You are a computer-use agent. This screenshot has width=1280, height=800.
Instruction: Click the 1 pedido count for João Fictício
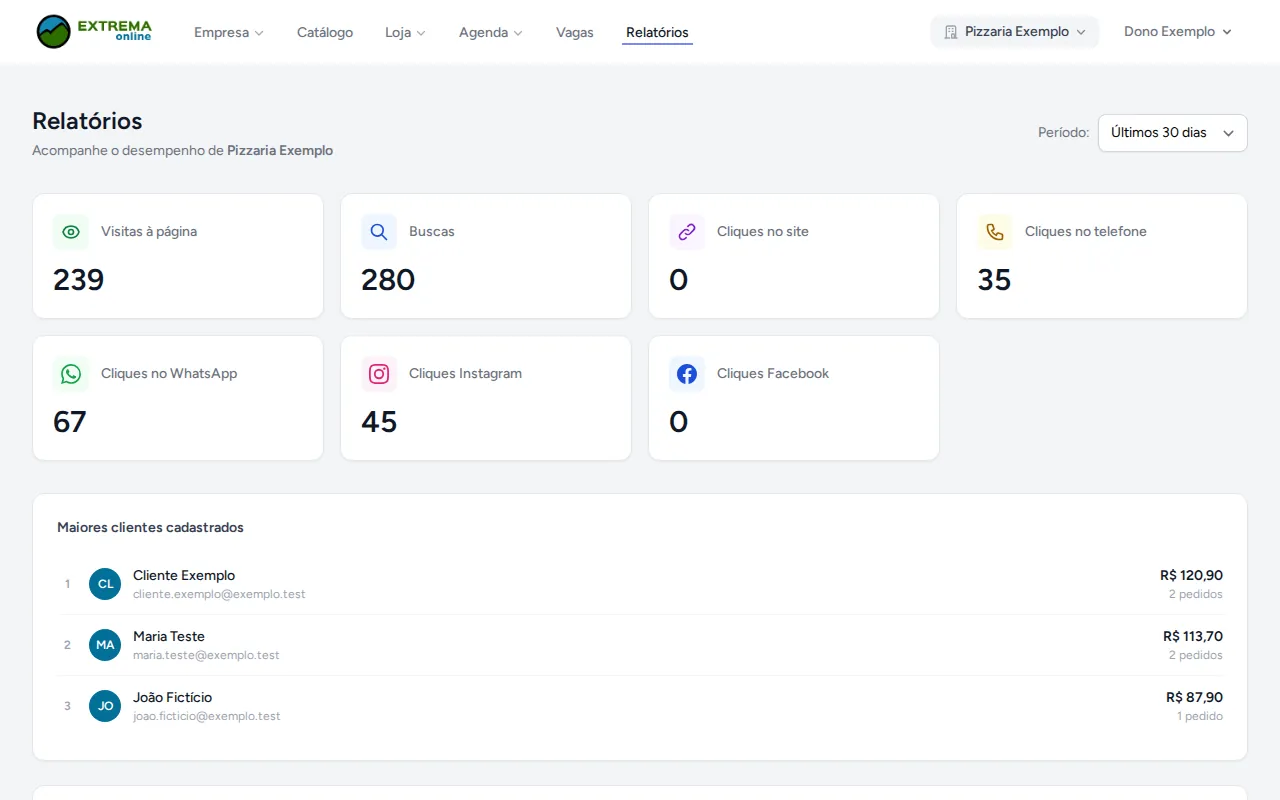1200,716
